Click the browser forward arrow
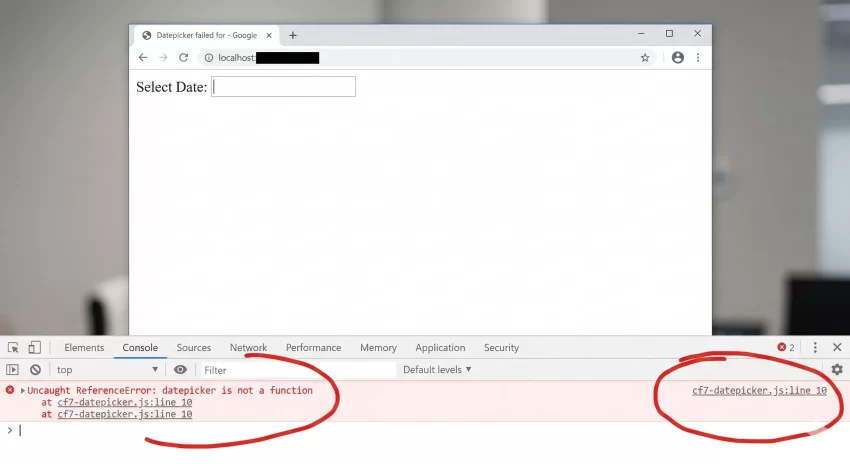 pos(163,57)
